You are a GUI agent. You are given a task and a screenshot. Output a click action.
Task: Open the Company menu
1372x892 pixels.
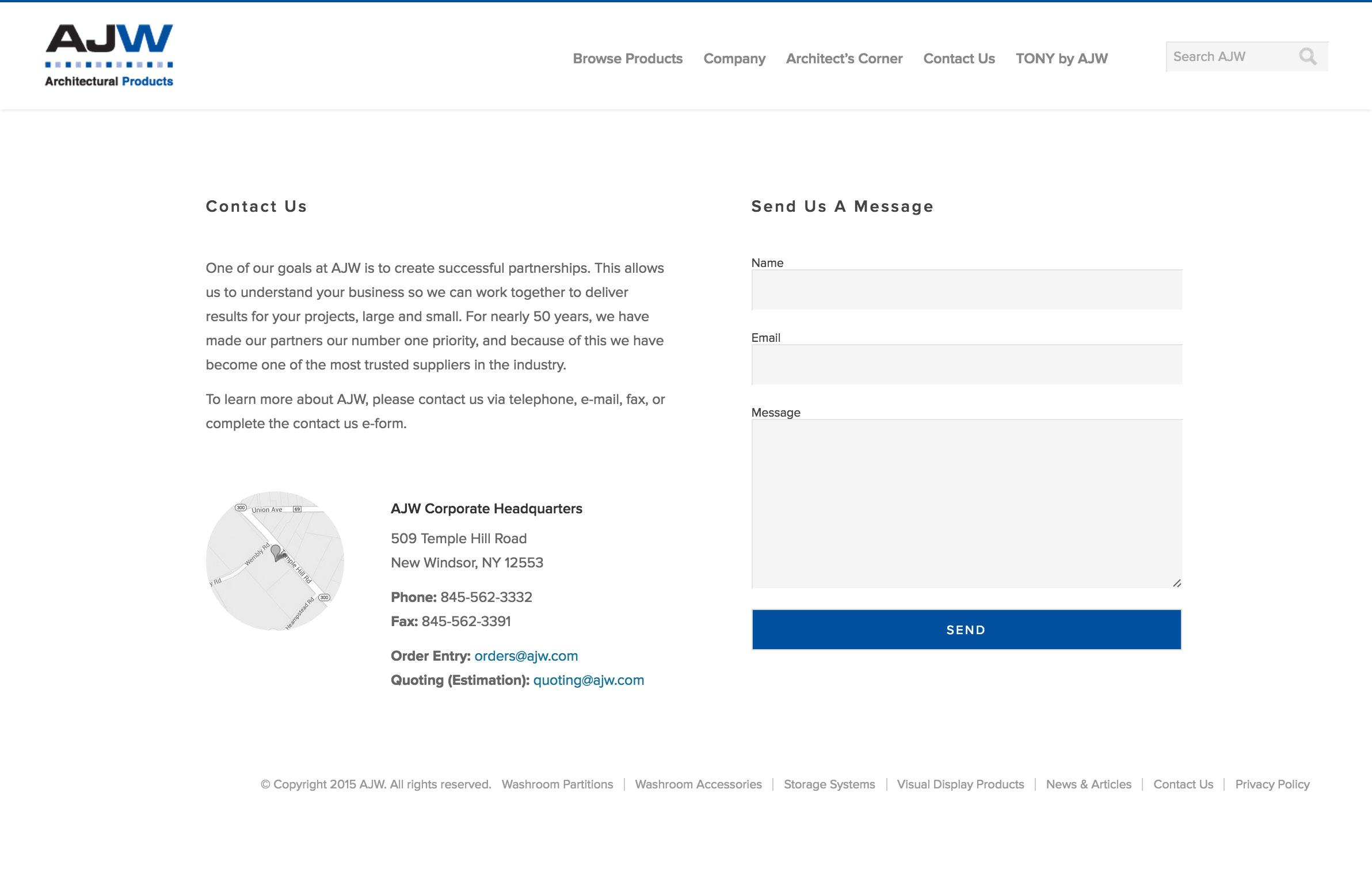point(734,59)
